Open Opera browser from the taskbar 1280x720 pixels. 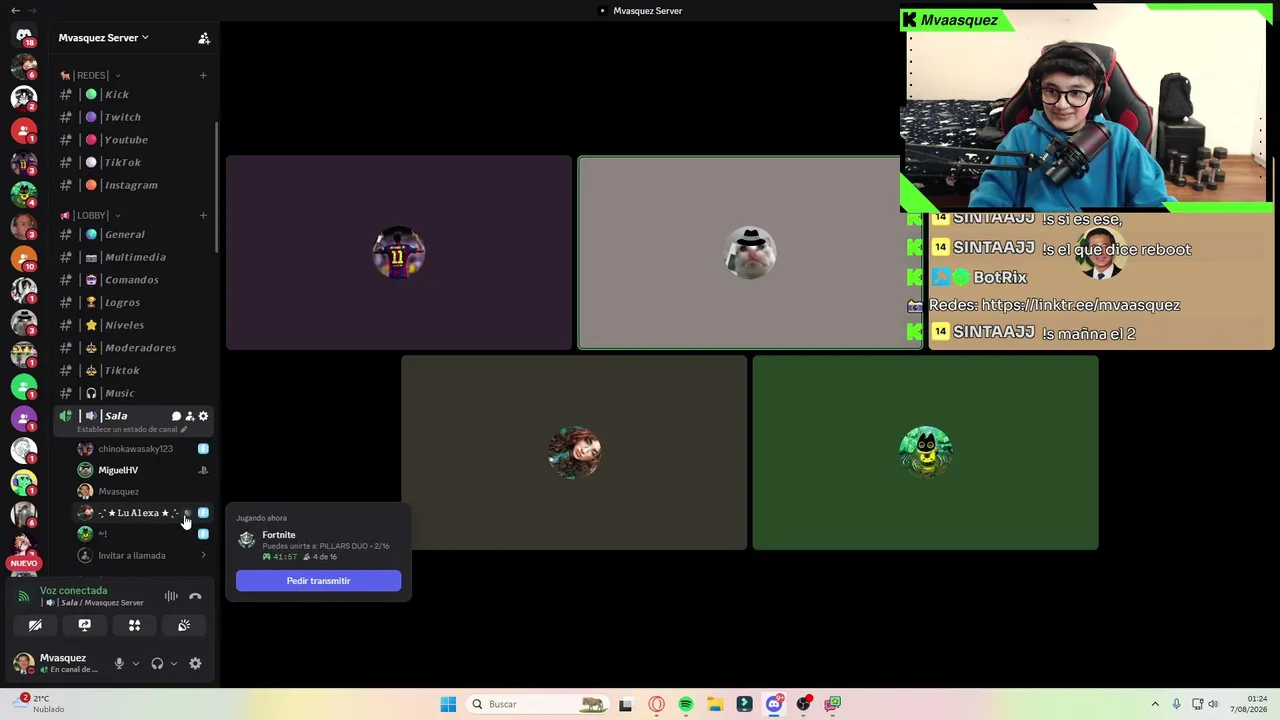point(656,704)
